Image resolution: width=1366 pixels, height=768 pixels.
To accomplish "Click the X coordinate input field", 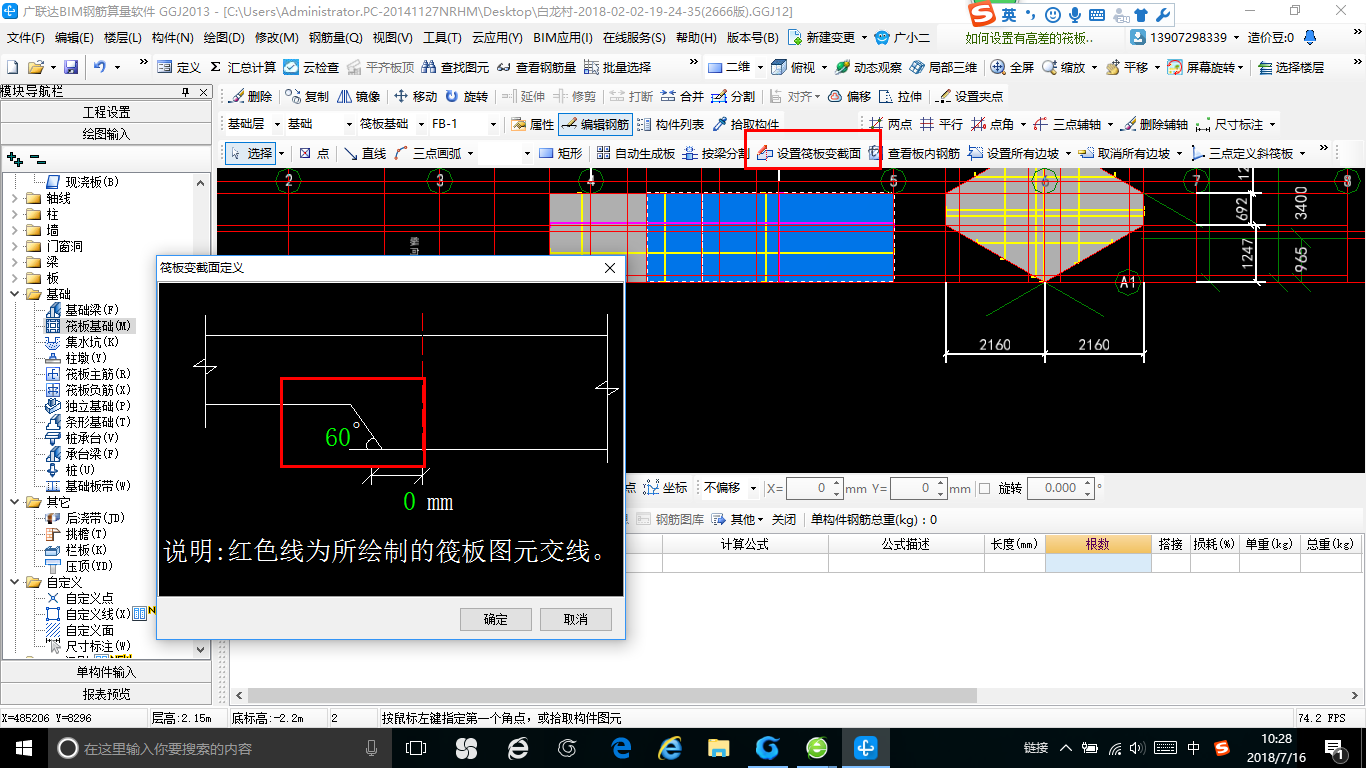I will click(814, 488).
